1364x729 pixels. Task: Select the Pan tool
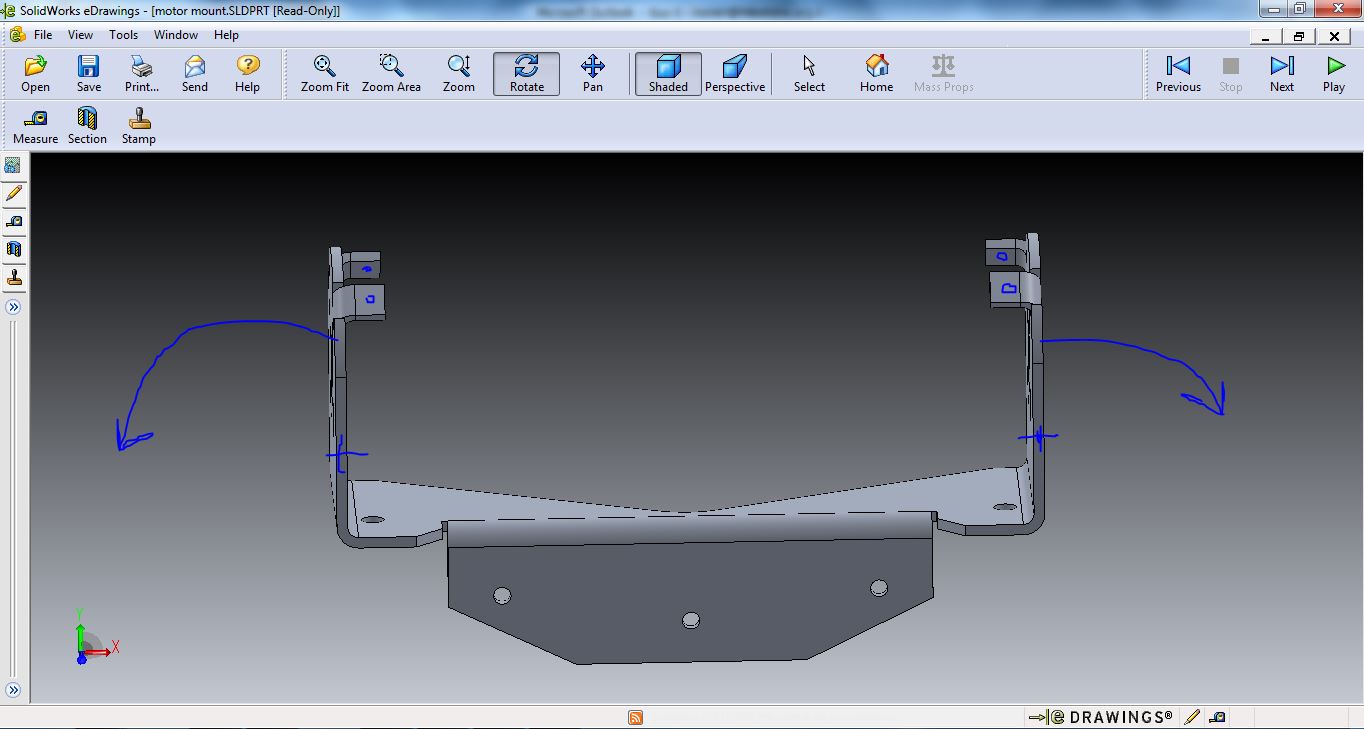tap(593, 74)
